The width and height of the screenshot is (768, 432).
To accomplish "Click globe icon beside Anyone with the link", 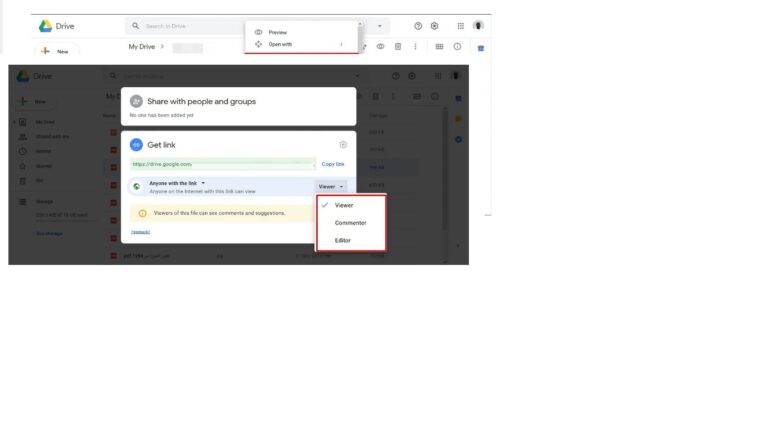I will pos(137,187).
